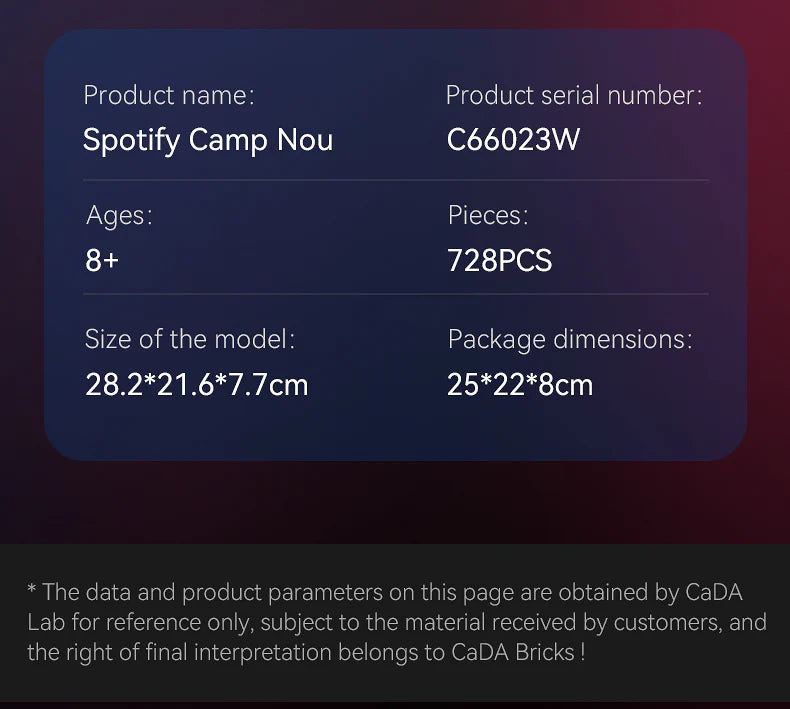Click the divider line below the Ages row
Viewport: 790px width, 709px height.
395,294
